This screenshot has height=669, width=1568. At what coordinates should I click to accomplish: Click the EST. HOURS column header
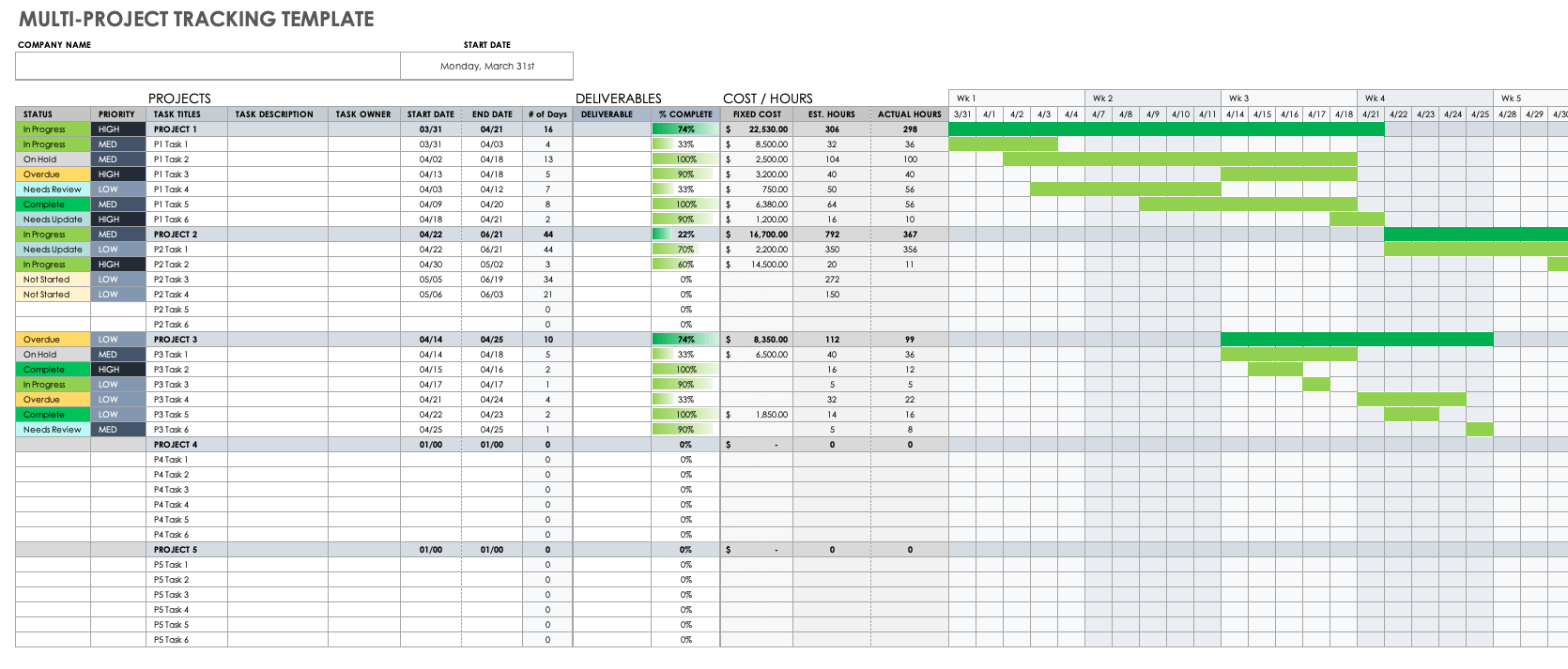(x=832, y=114)
